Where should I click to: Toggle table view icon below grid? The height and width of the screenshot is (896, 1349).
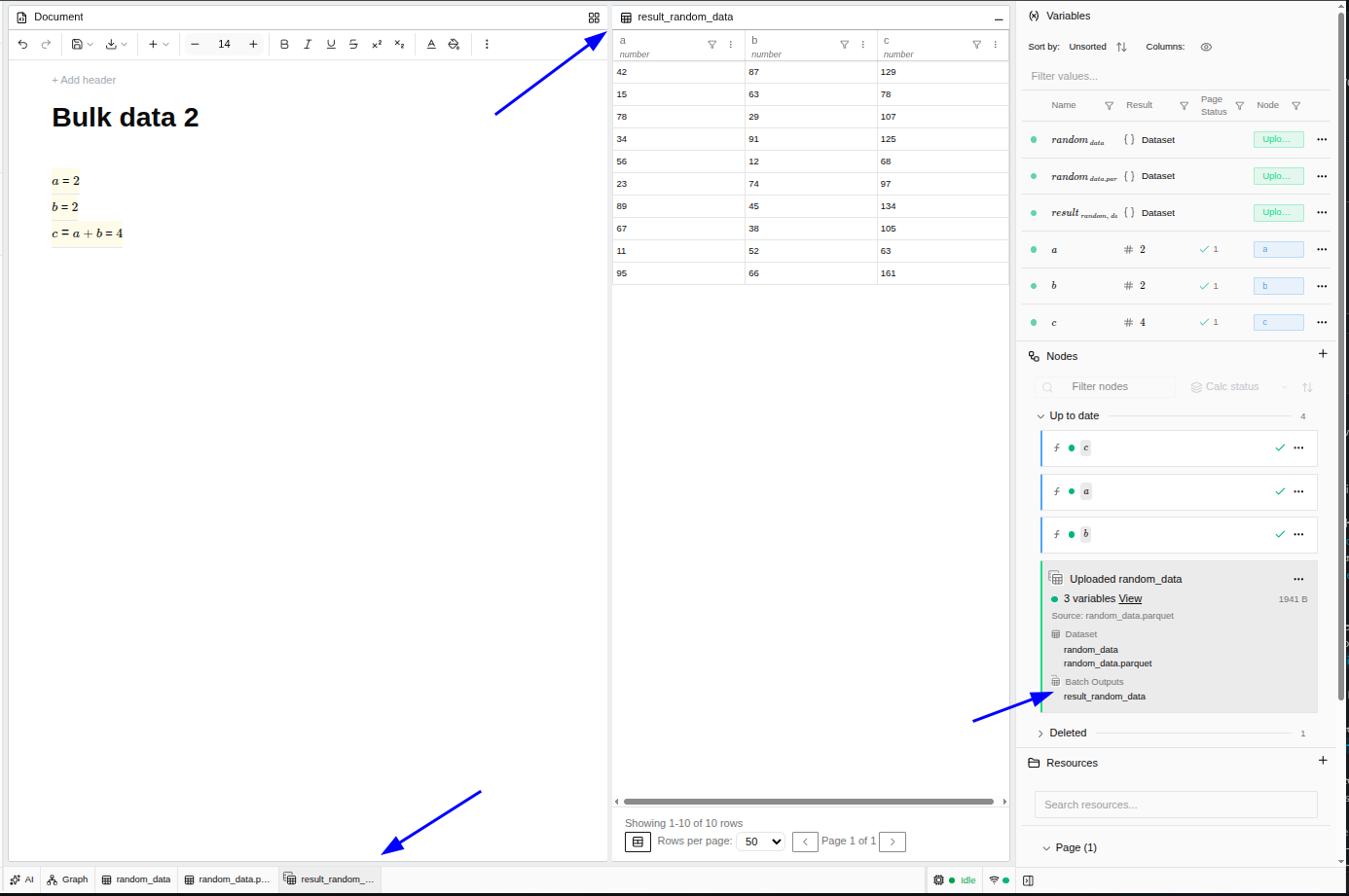click(x=638, y=842)
